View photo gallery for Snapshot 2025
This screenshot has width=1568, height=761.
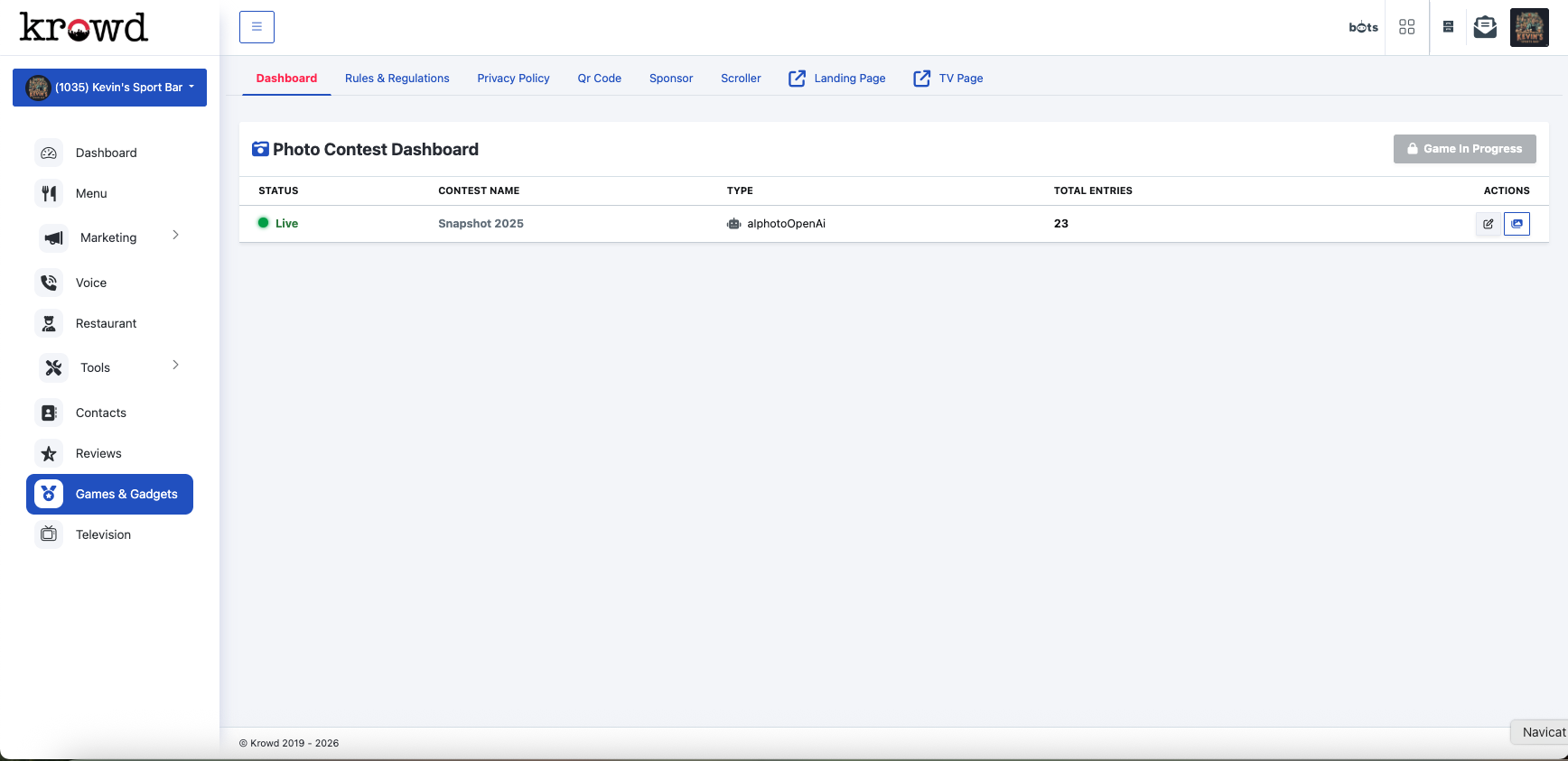click(1517, 224)
